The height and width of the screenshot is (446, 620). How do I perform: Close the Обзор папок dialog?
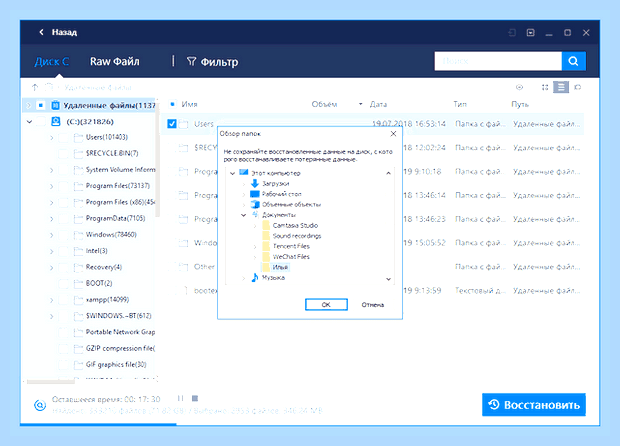[393, 134]
